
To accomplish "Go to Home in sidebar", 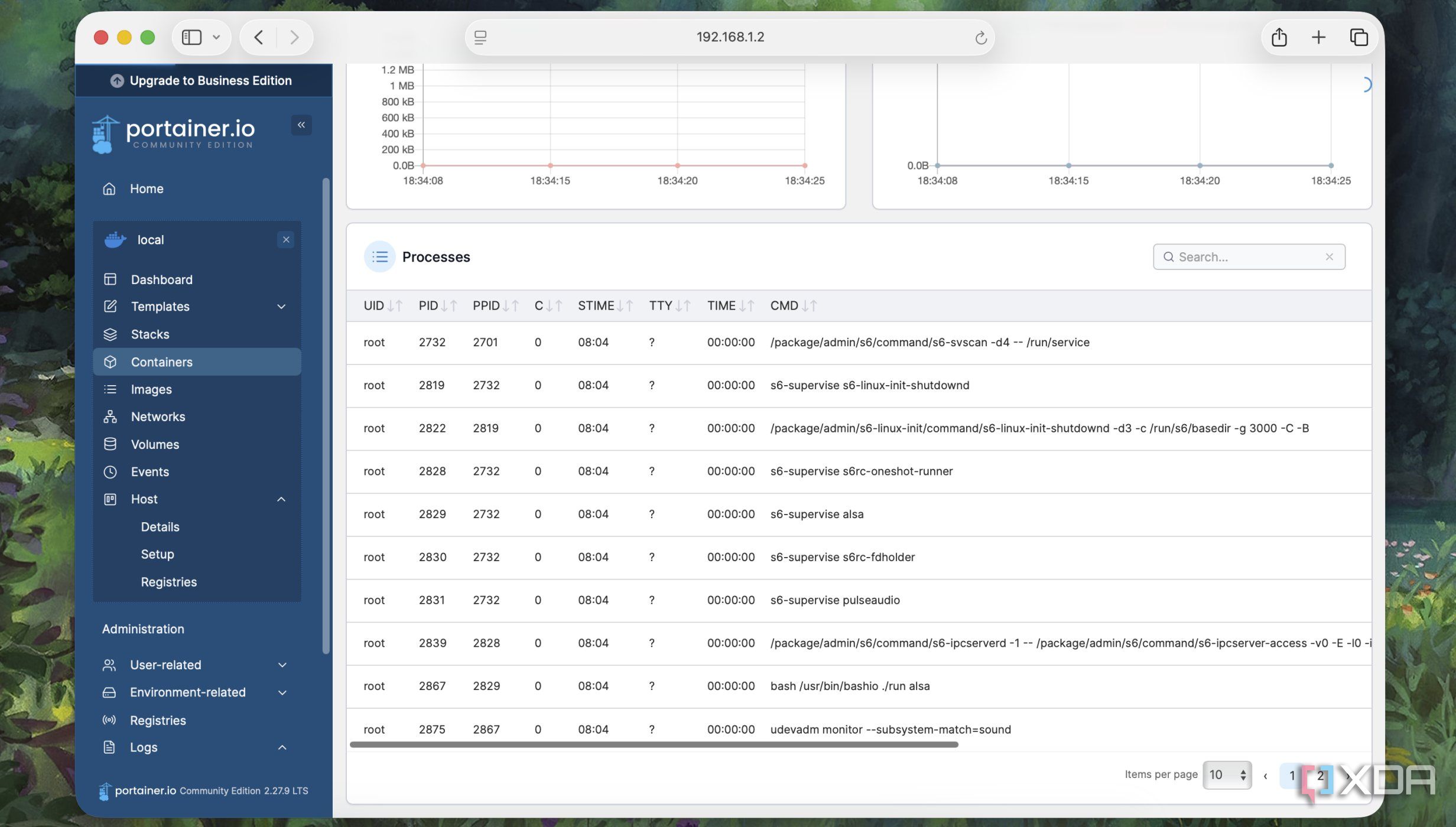I will [147, 188].
